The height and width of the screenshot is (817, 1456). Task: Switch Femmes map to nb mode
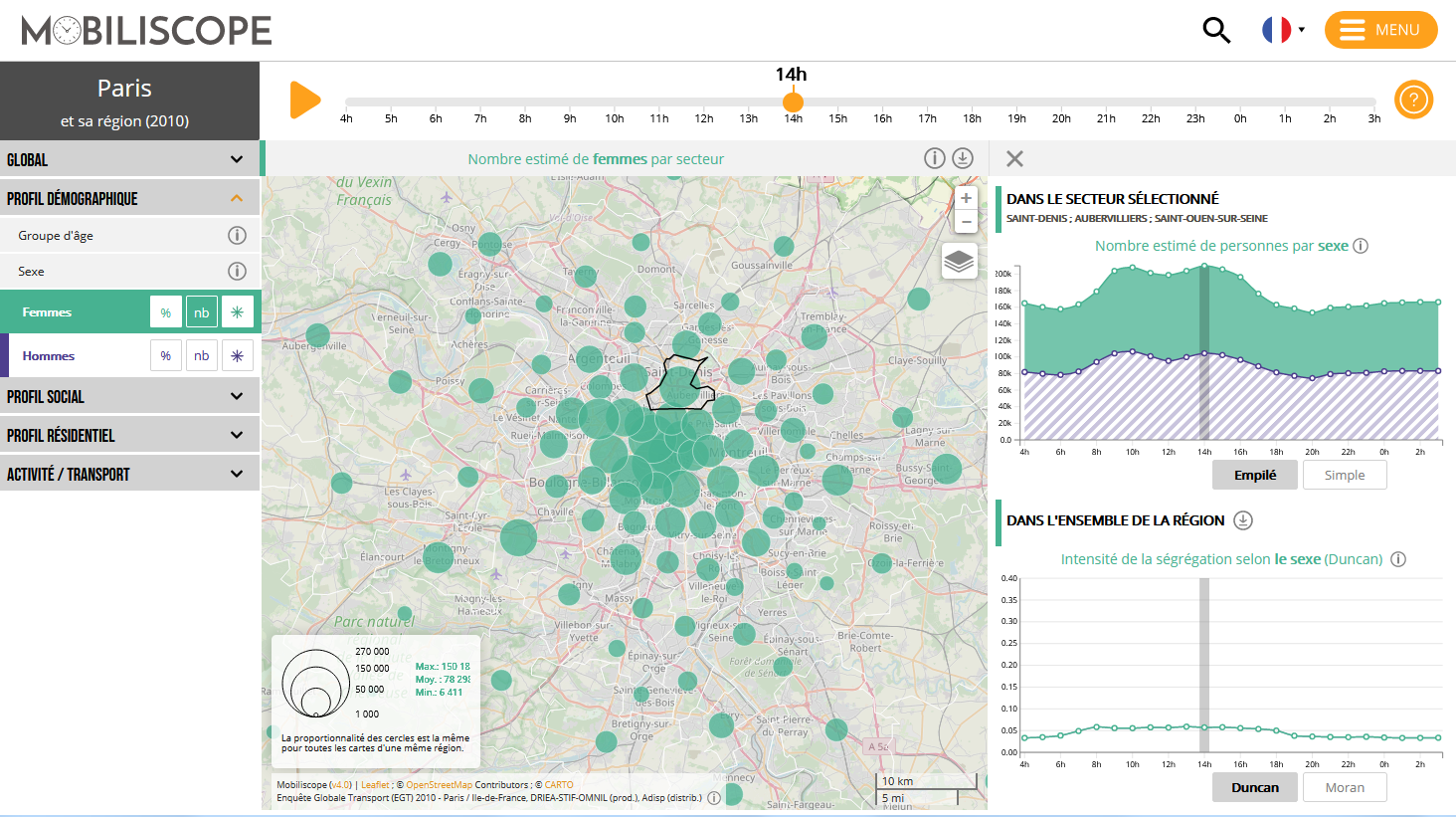pyautogui.click(x=202, y=312)
